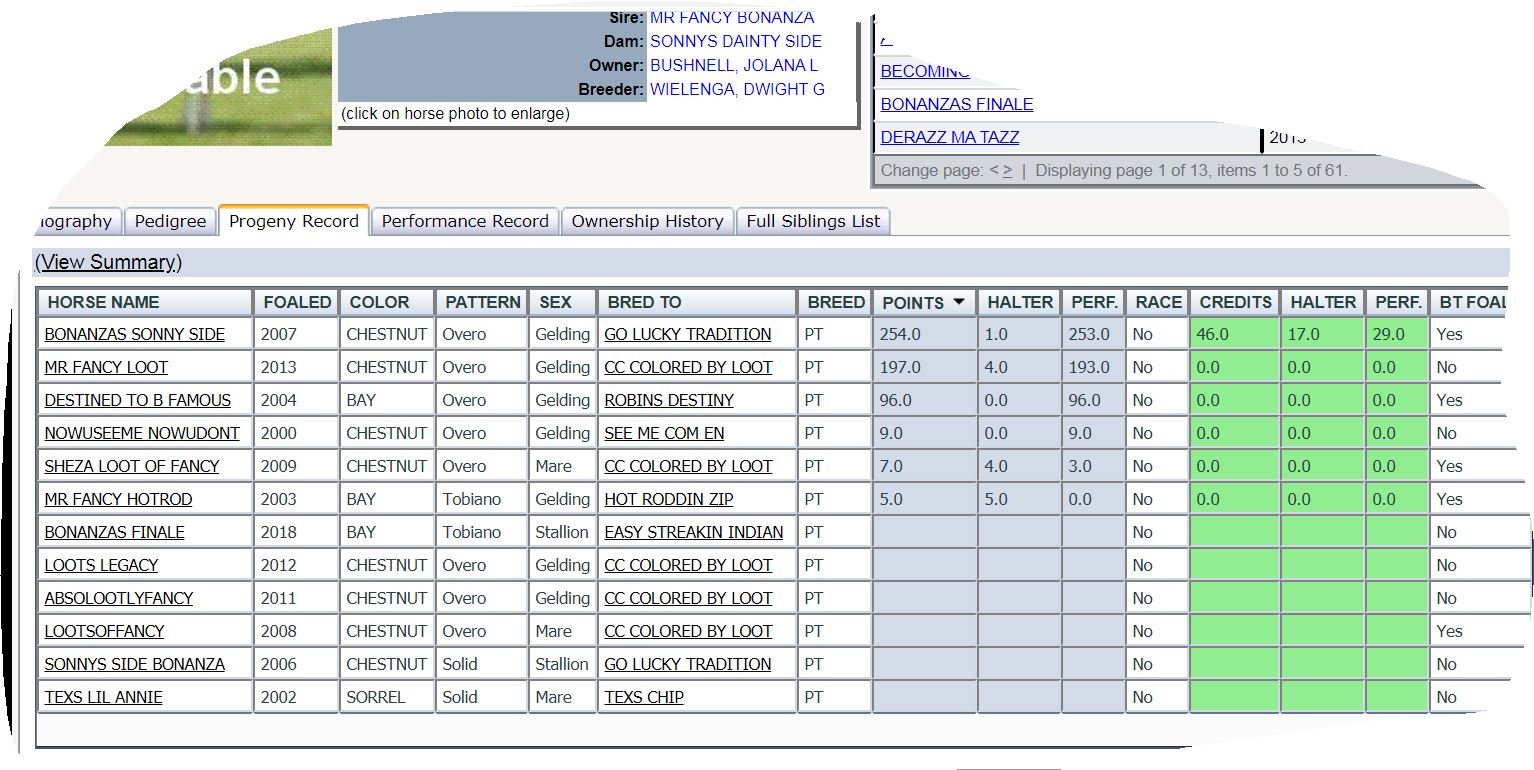This screenshot has height=770, width=1534.
Task: Switch to the Performance Record tab
Action: click(x=465, y=222)
